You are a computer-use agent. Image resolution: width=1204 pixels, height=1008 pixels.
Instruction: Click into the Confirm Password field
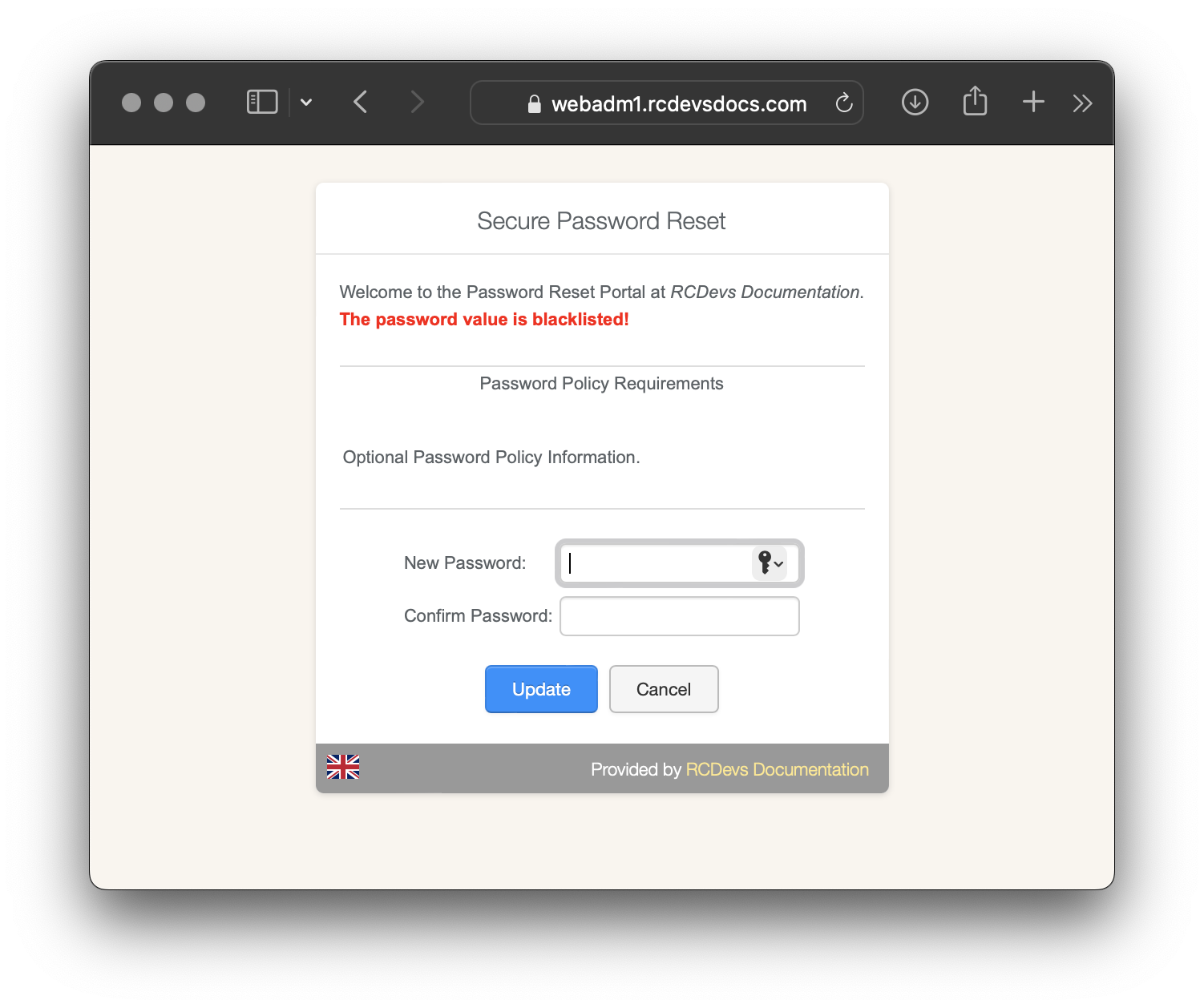(x=679, y=616)
